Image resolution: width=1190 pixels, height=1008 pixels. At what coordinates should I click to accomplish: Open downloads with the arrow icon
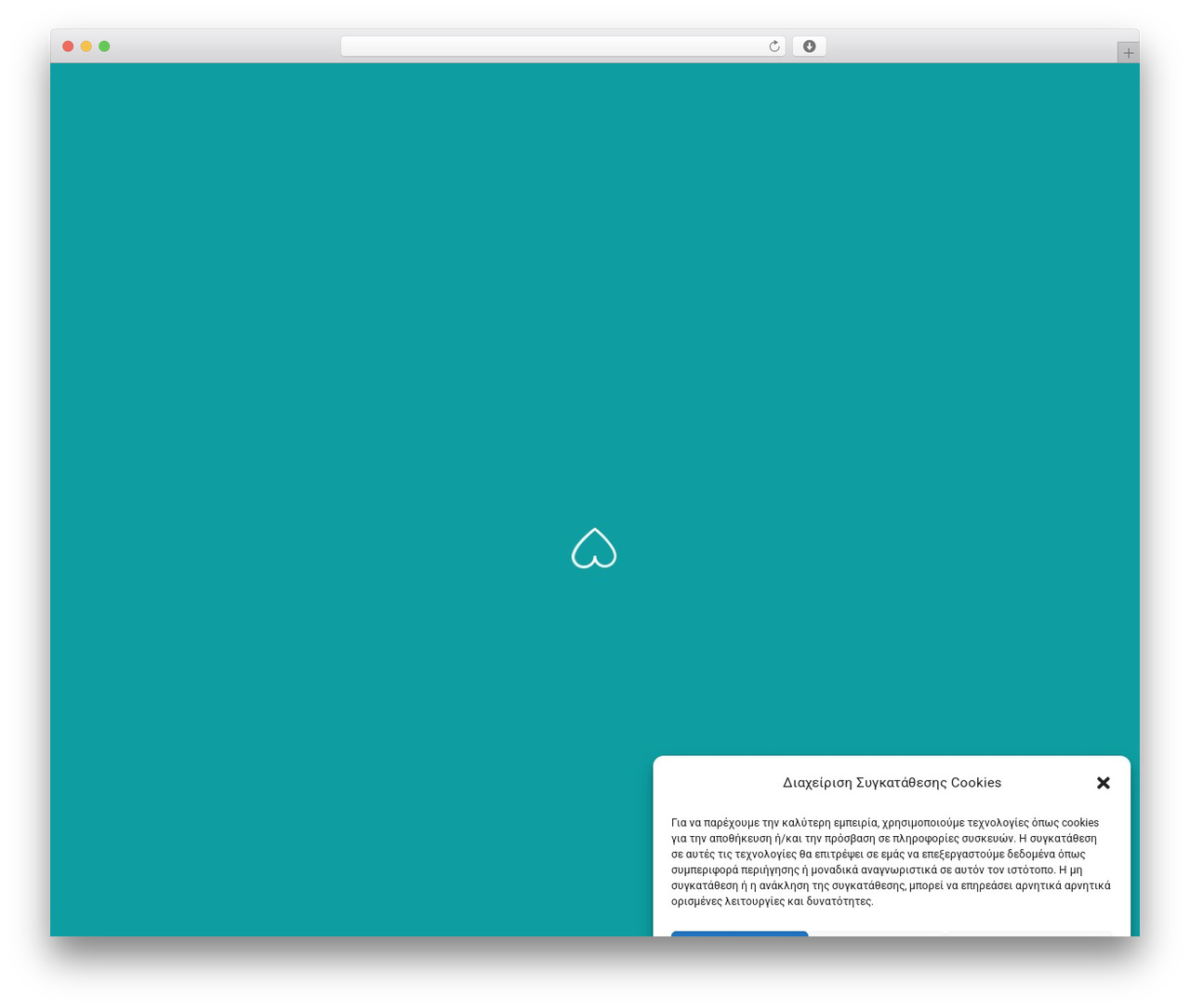click(809, 46)
